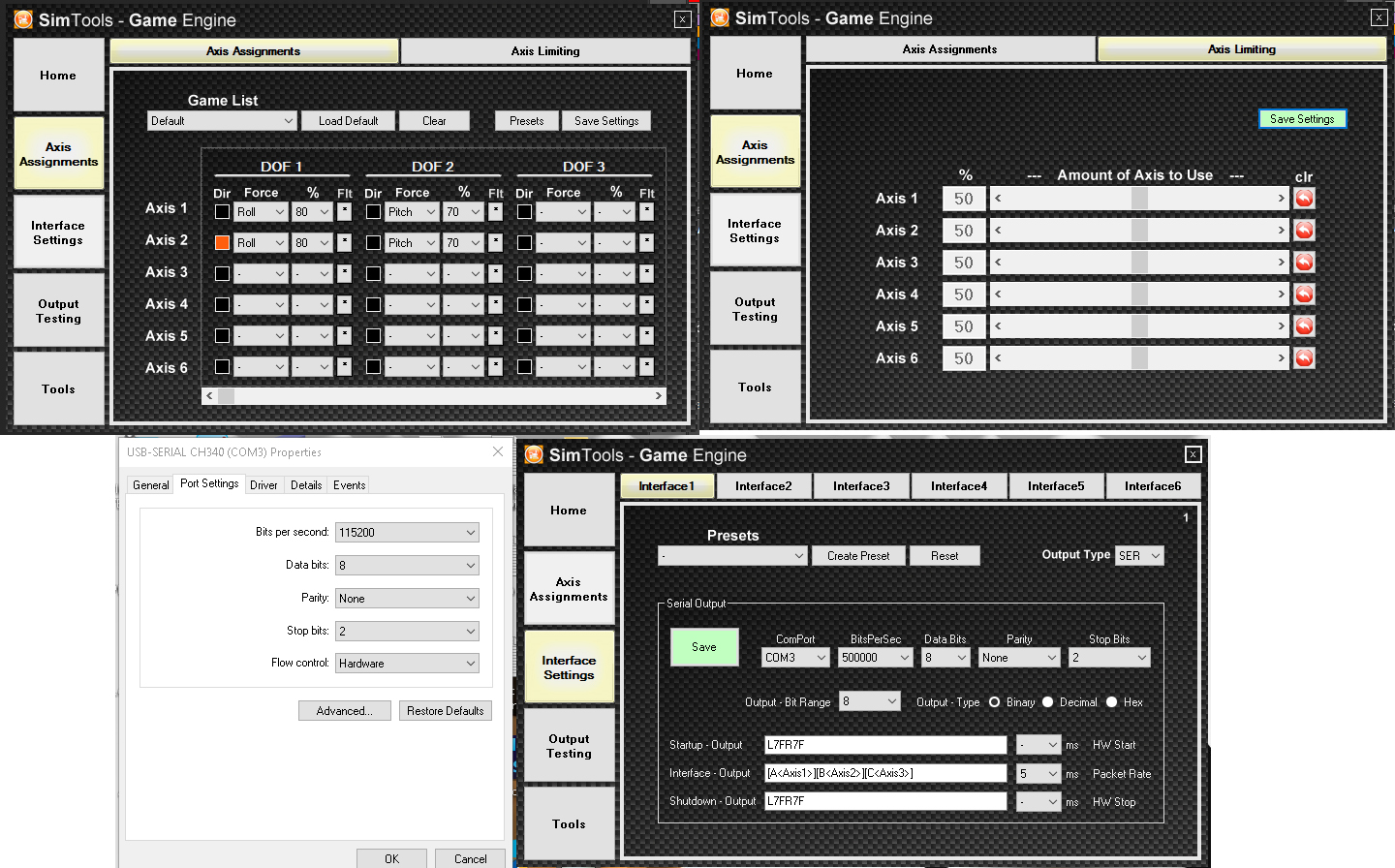The width and height of the screenshot is (1395, 868).
Task: Click the Axis 6 DOF 3 filter star icon
Action: tap(647, 366)
